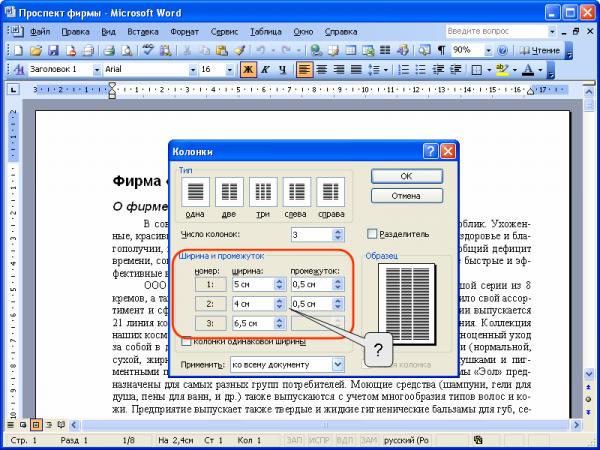Set Center paragraph alignment
The height and width of the screenshot is (450, 600).
(322, 70)
